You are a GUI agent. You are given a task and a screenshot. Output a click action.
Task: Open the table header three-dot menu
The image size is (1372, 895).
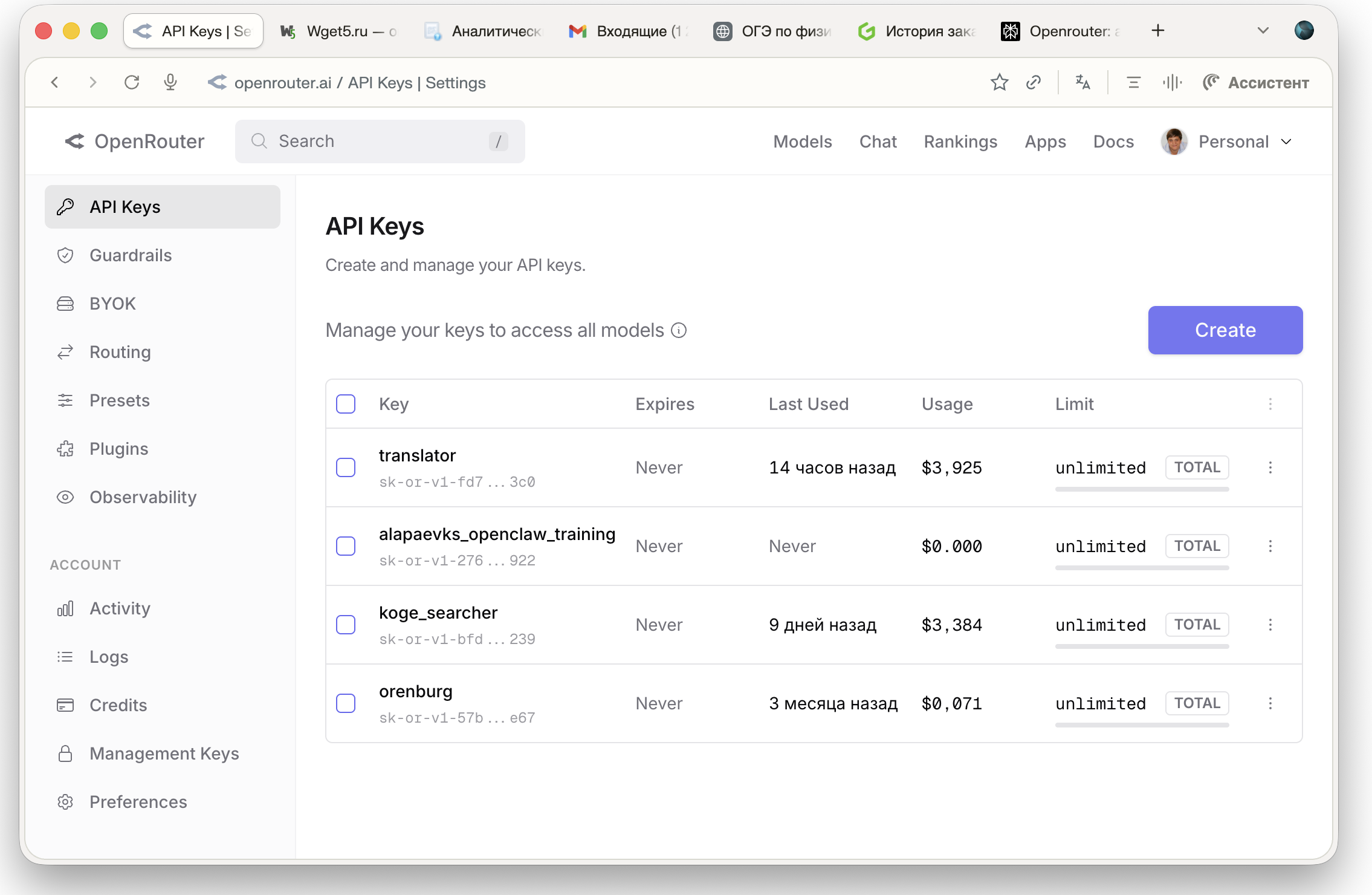click(1270, 404)
